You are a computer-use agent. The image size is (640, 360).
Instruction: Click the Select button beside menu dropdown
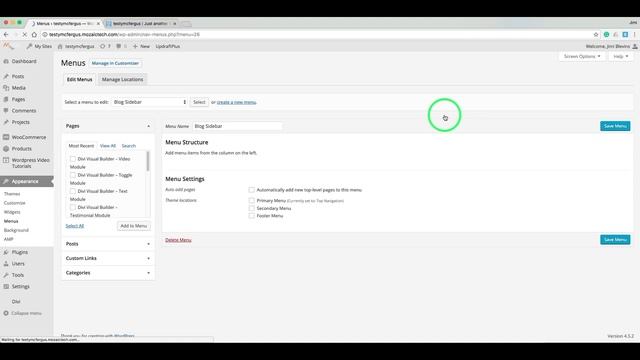coord(199,102)
